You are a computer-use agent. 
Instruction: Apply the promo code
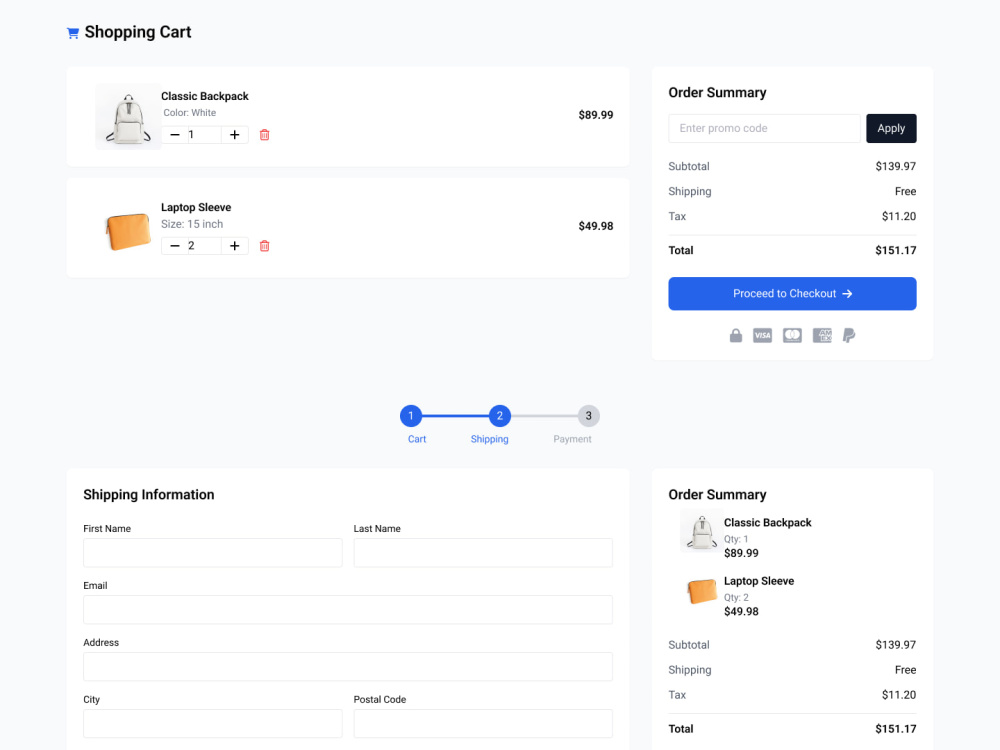pos(891,128)
